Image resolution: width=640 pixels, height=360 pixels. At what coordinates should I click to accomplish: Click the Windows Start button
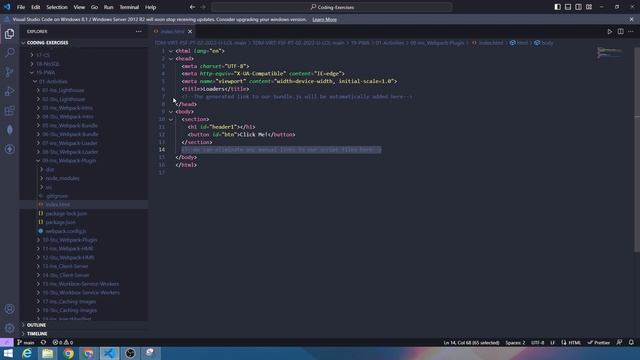tap(8, 353)
